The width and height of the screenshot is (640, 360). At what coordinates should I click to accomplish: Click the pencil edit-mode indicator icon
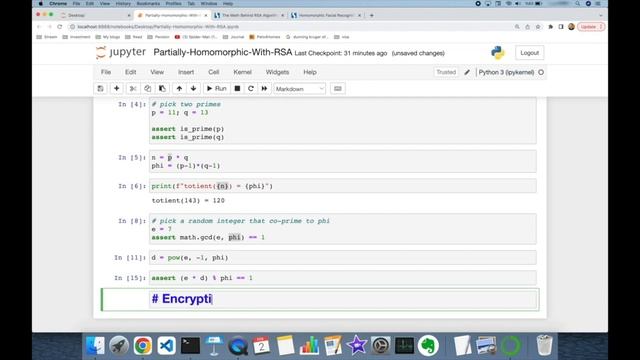[467, 72]
